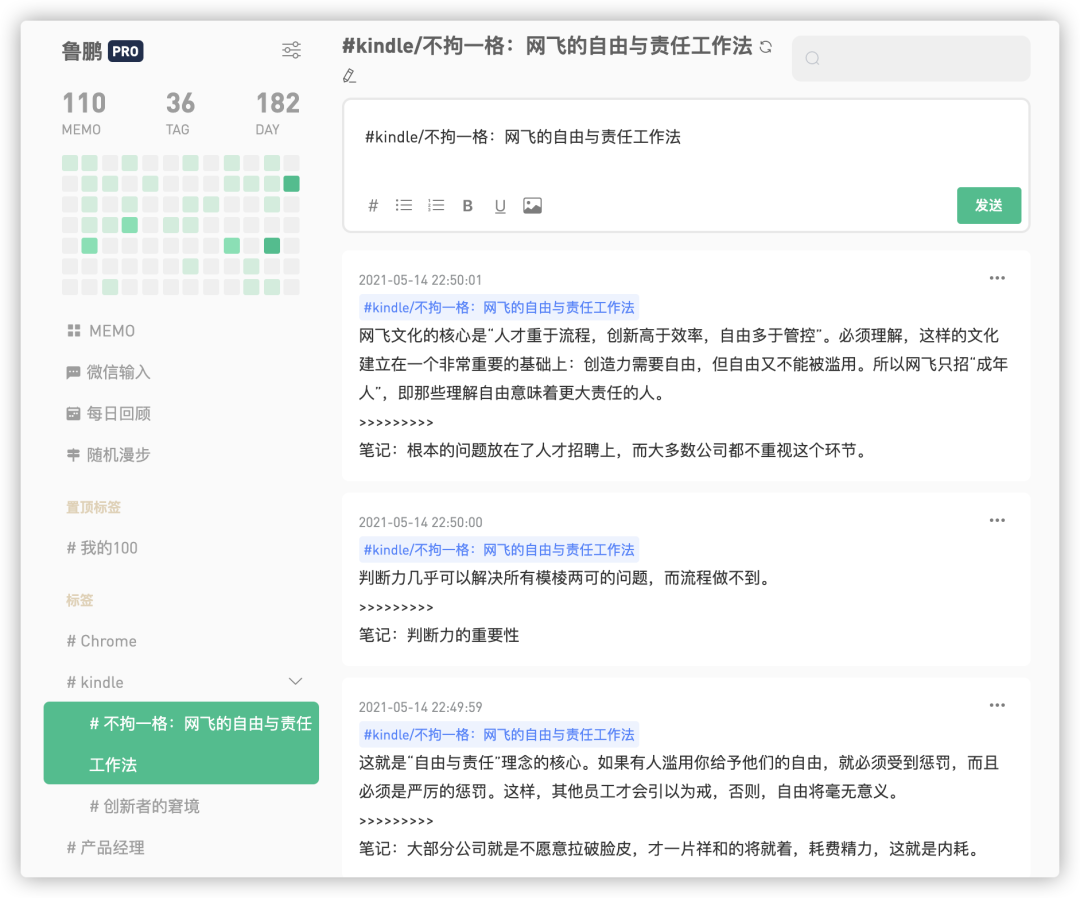Open 随机漫步 in the sidebar
The height and width of the screenshot is (898, 1080).
click(108, 455)
